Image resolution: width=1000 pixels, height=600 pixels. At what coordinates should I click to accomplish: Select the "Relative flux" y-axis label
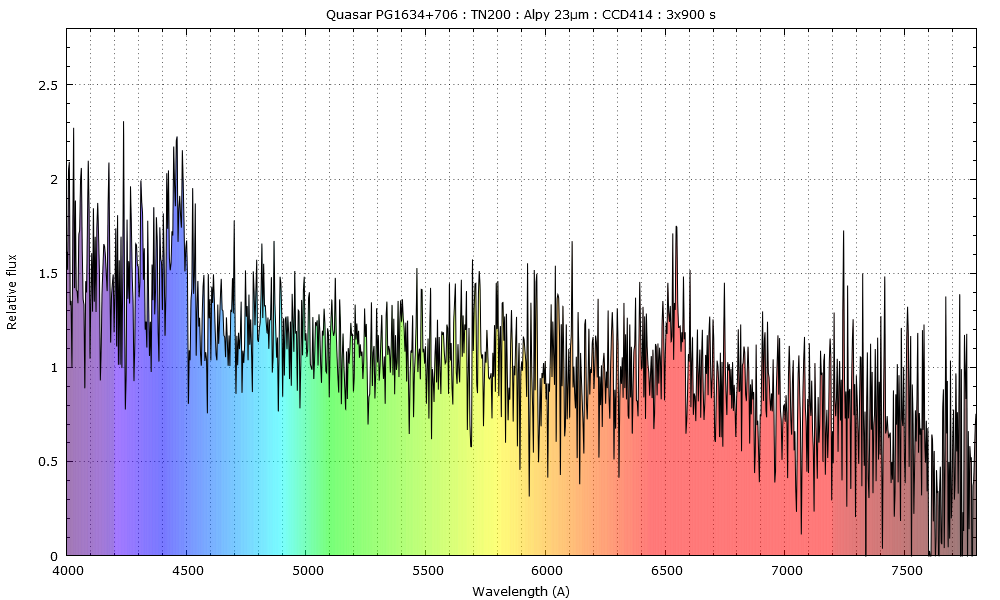pos(13,292)
